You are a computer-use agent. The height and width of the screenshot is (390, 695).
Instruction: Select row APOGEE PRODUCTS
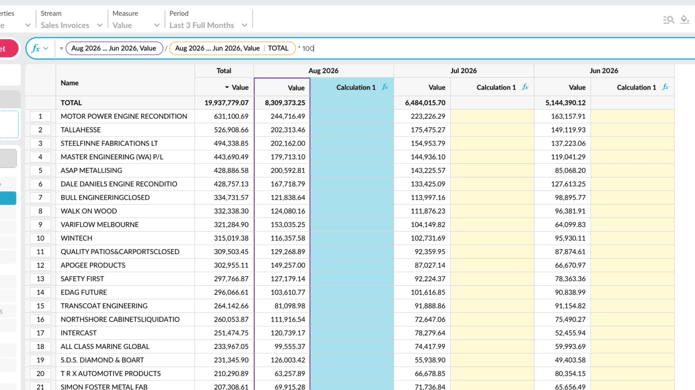[x=93, y=265]
